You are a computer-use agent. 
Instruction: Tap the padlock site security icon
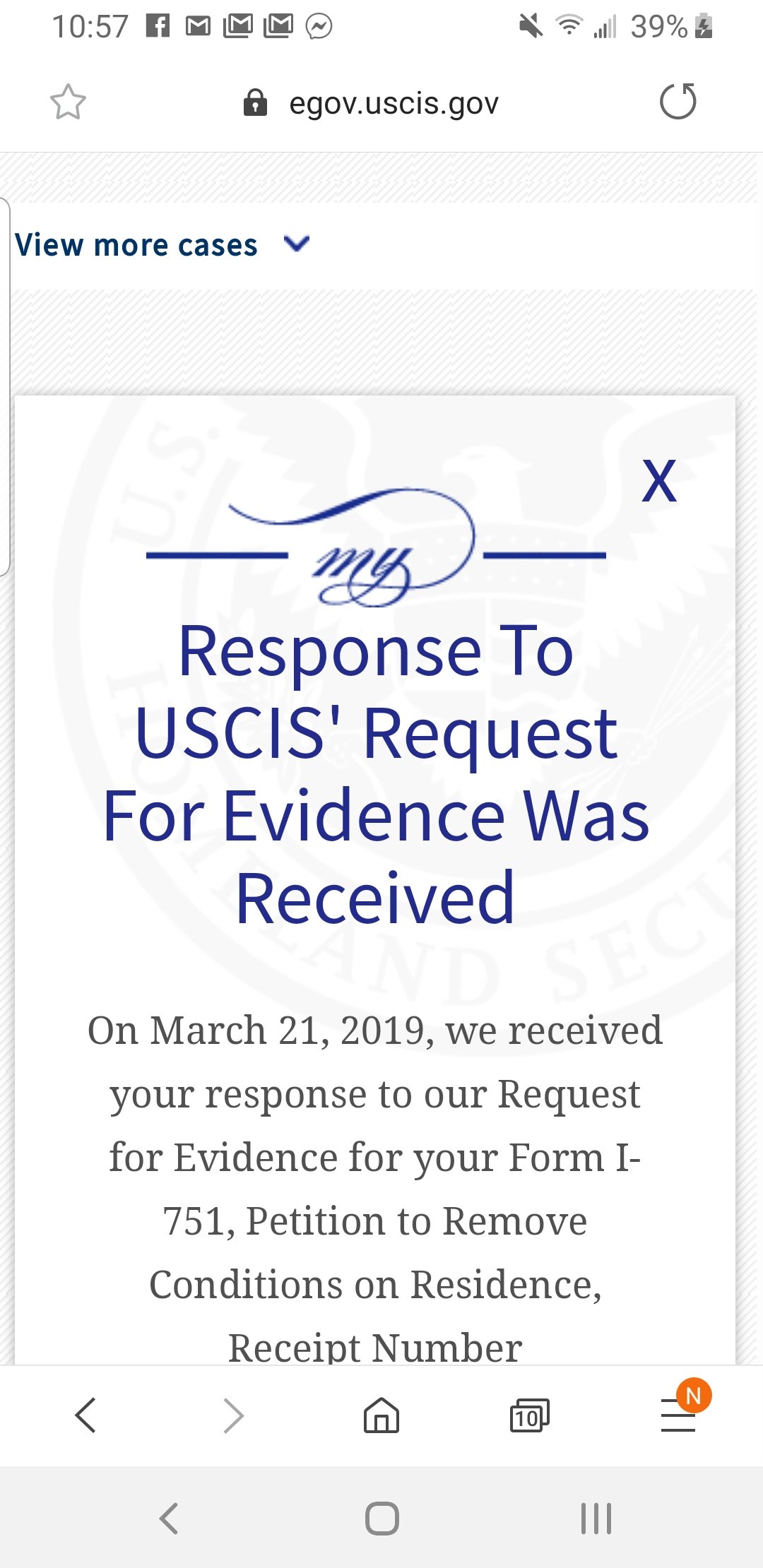[x=255, y=102]
